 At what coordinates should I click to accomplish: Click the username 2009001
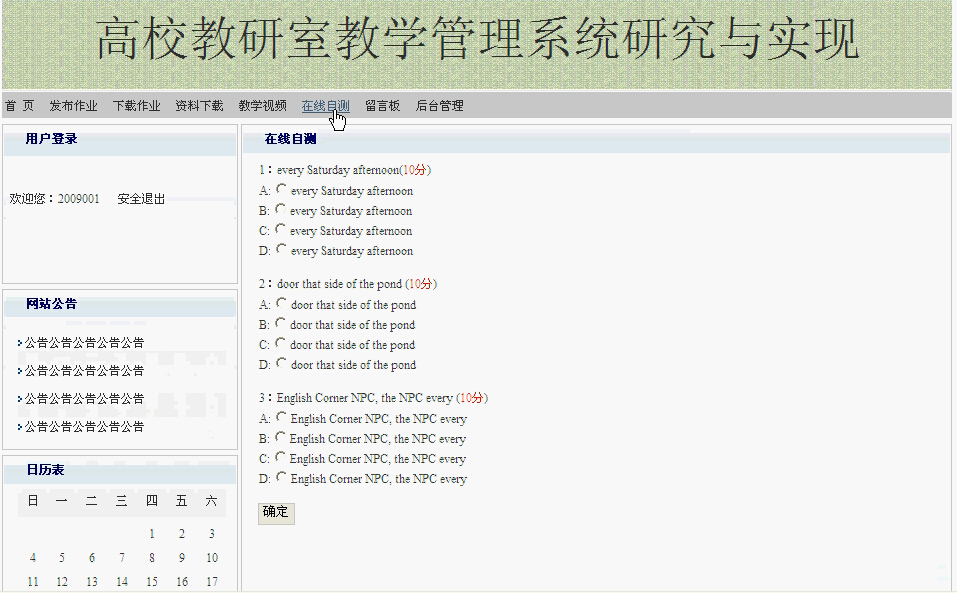point(79,199)
